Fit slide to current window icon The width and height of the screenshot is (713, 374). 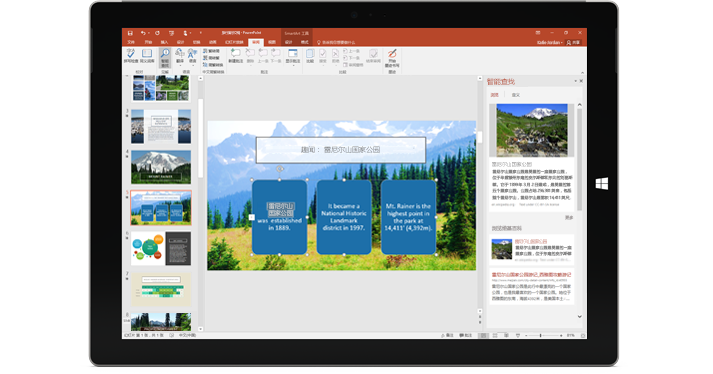pyautogui.click(x=582, y=335)
